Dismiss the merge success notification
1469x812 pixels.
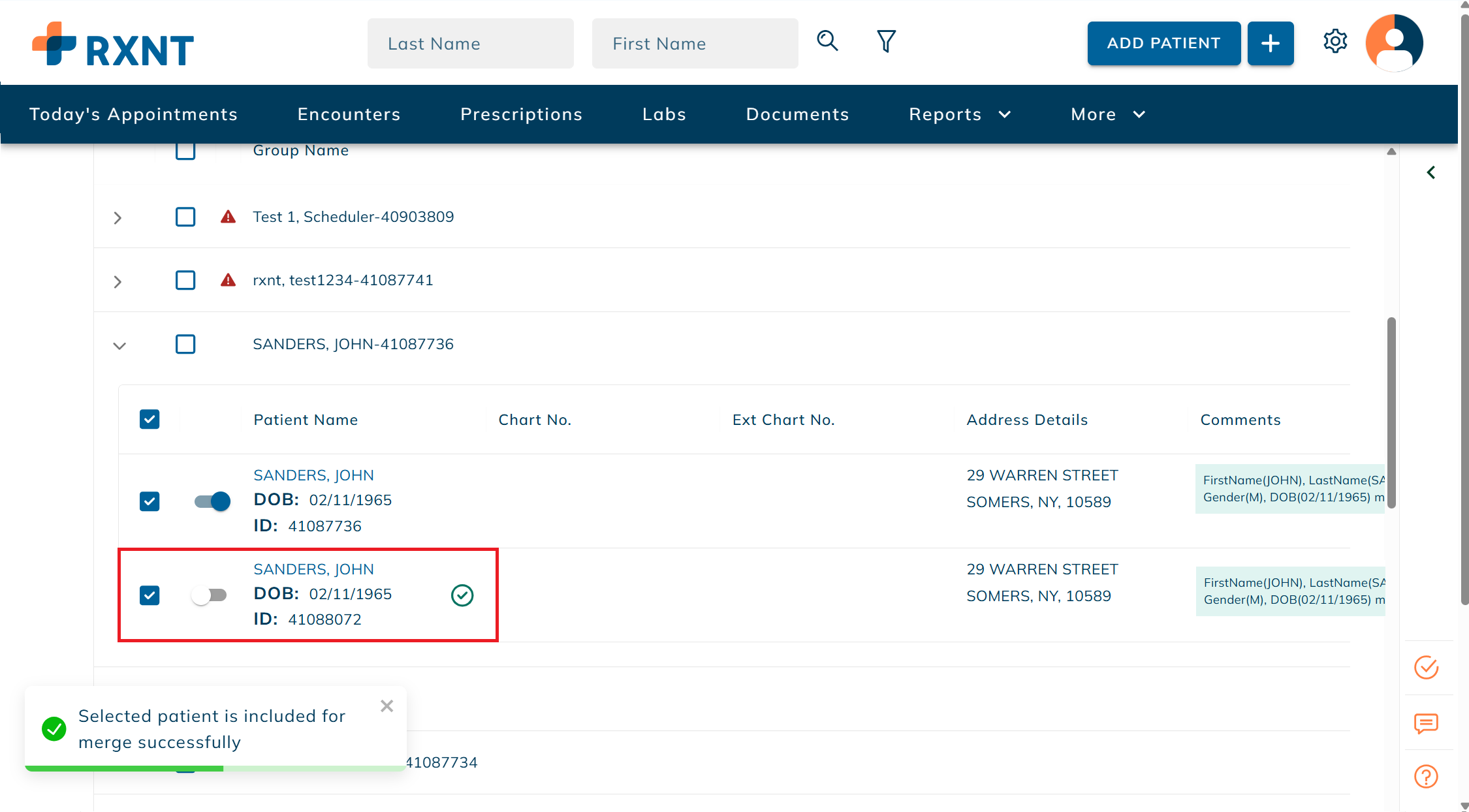pos(387,706)
